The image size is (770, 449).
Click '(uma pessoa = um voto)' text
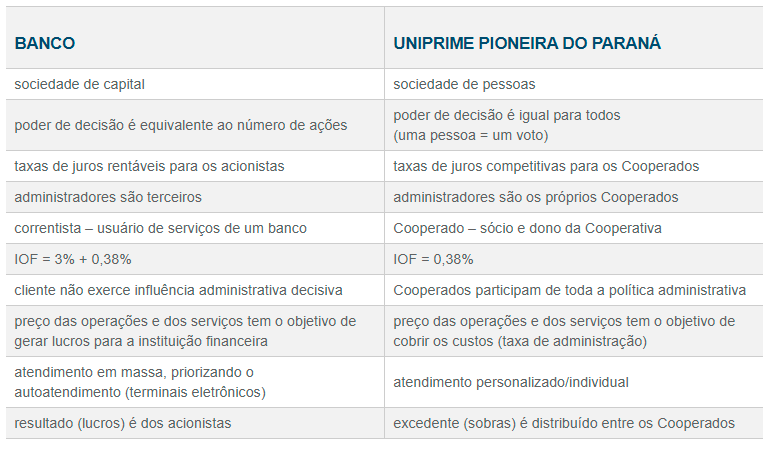click(x=470, y=136)
